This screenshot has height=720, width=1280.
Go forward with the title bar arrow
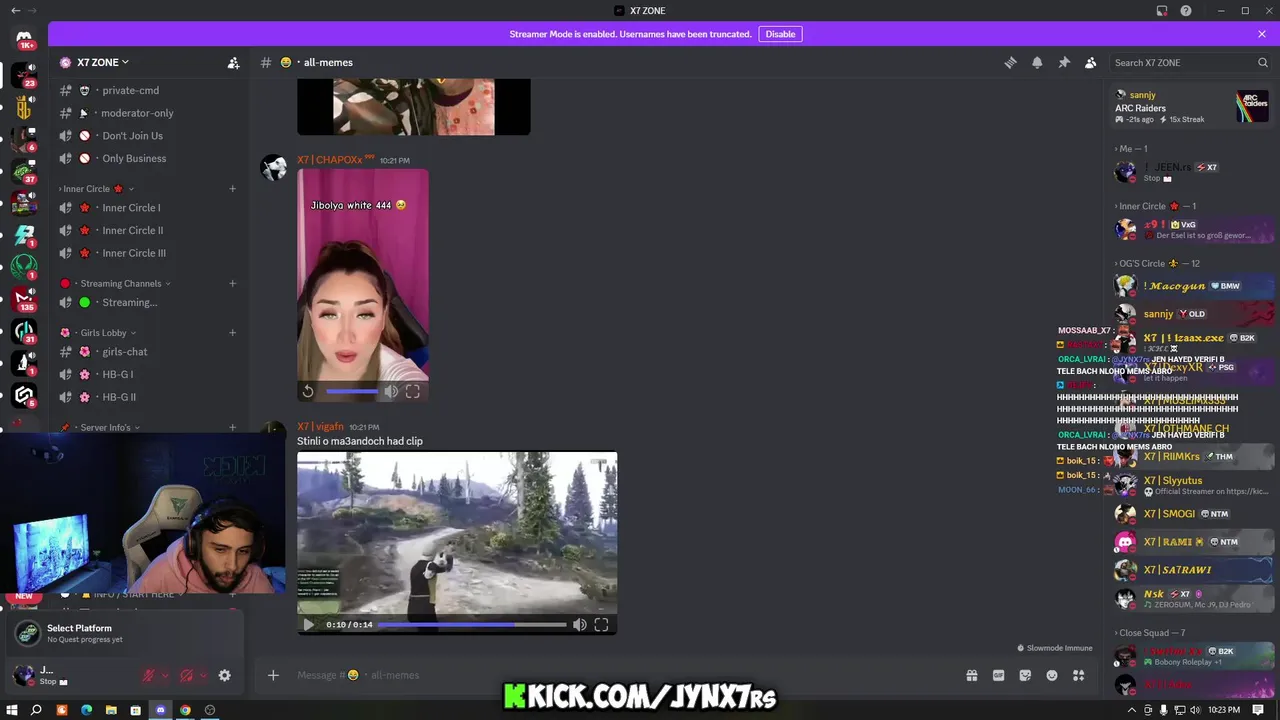click(34, 11)
